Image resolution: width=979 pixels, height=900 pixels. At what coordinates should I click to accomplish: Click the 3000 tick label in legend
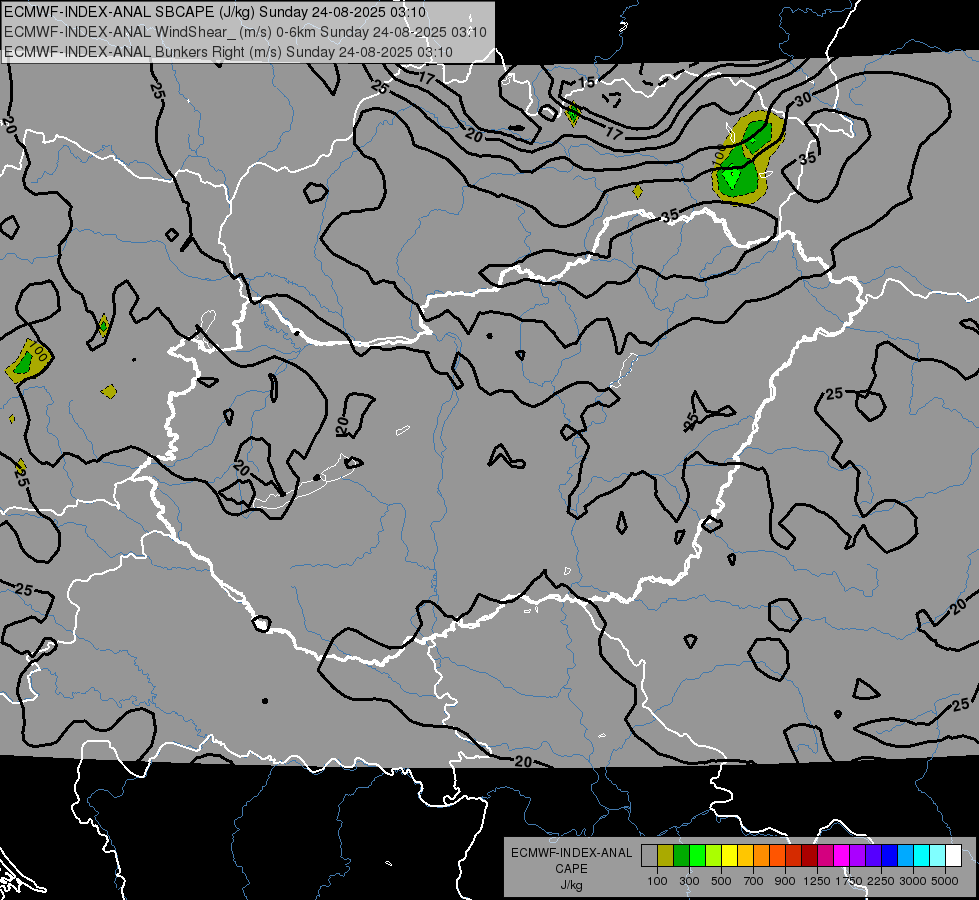pyautogui.click(x=913, y=881)
